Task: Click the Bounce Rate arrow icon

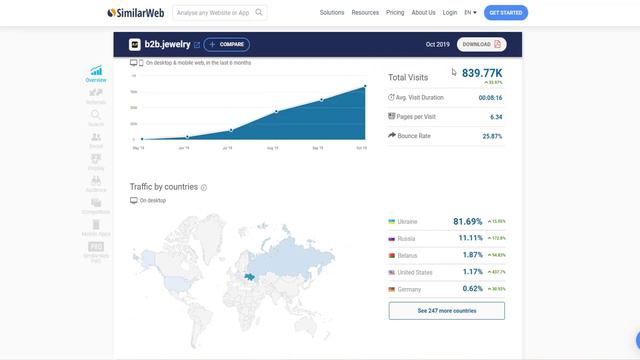Action: (x=392, y=135)
